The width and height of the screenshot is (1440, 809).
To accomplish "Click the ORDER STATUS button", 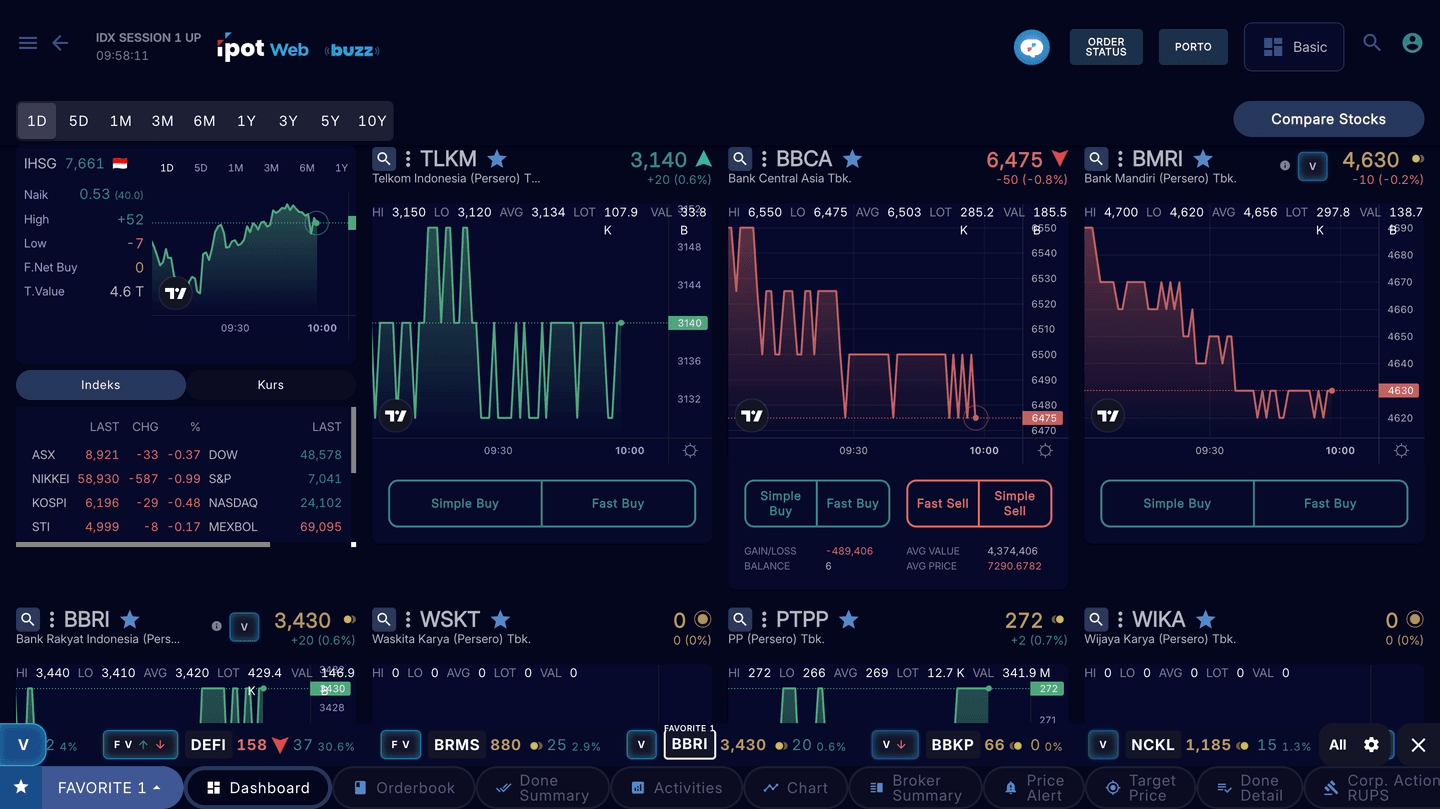I will point(1106,47).
